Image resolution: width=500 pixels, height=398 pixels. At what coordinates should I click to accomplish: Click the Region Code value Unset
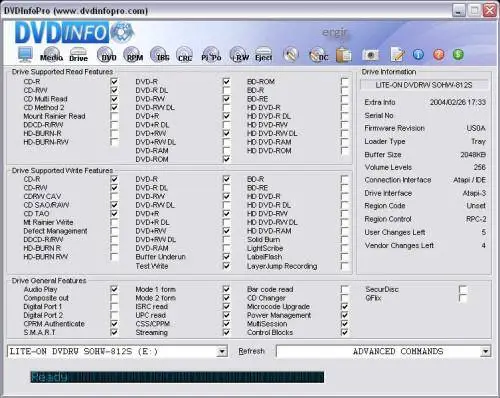click(476, 206)
